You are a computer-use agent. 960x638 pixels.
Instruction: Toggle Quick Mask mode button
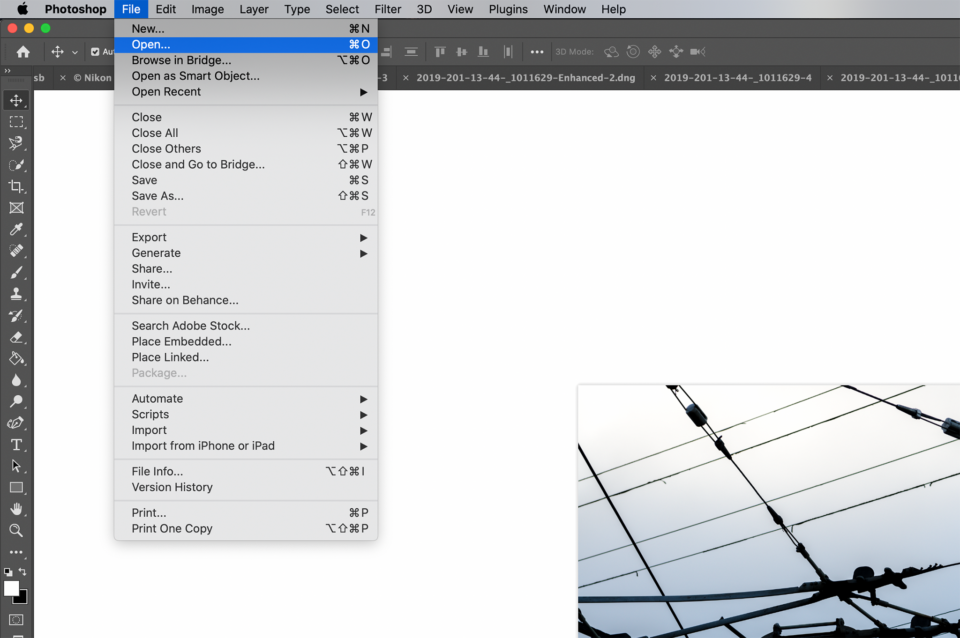(16, 620)
